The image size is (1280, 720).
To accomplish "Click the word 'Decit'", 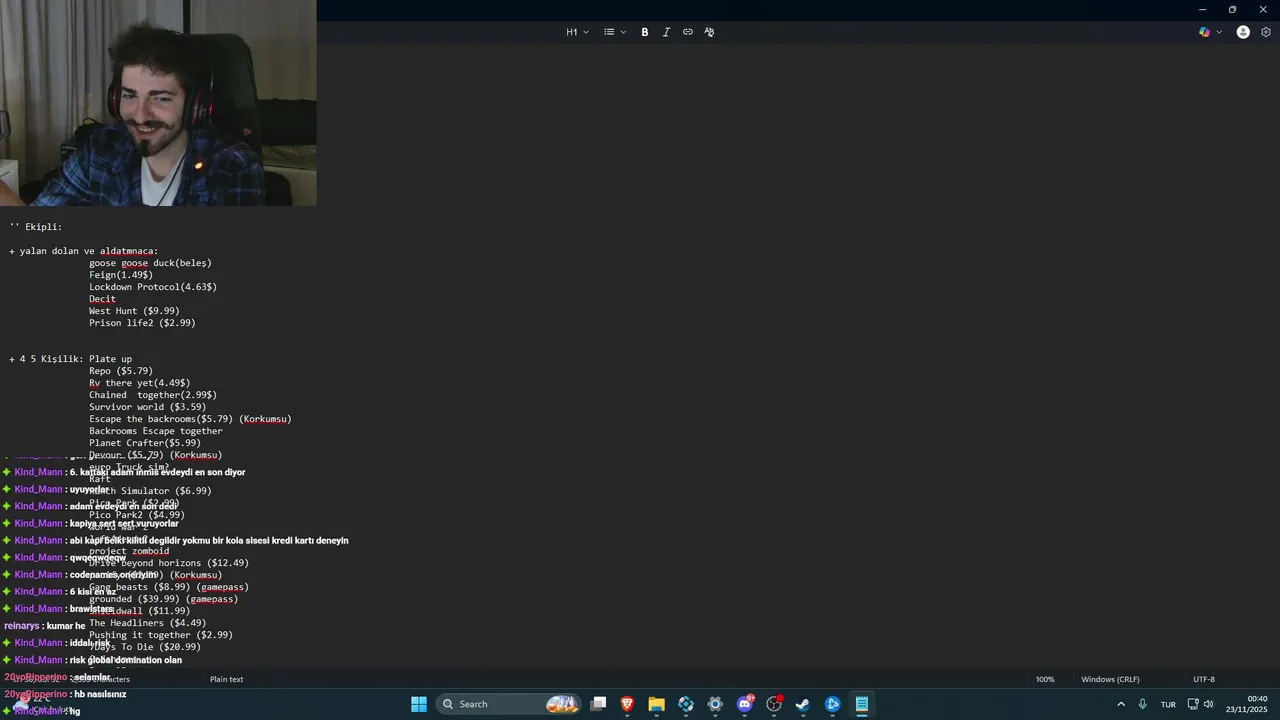I will [x=102, y=299].
